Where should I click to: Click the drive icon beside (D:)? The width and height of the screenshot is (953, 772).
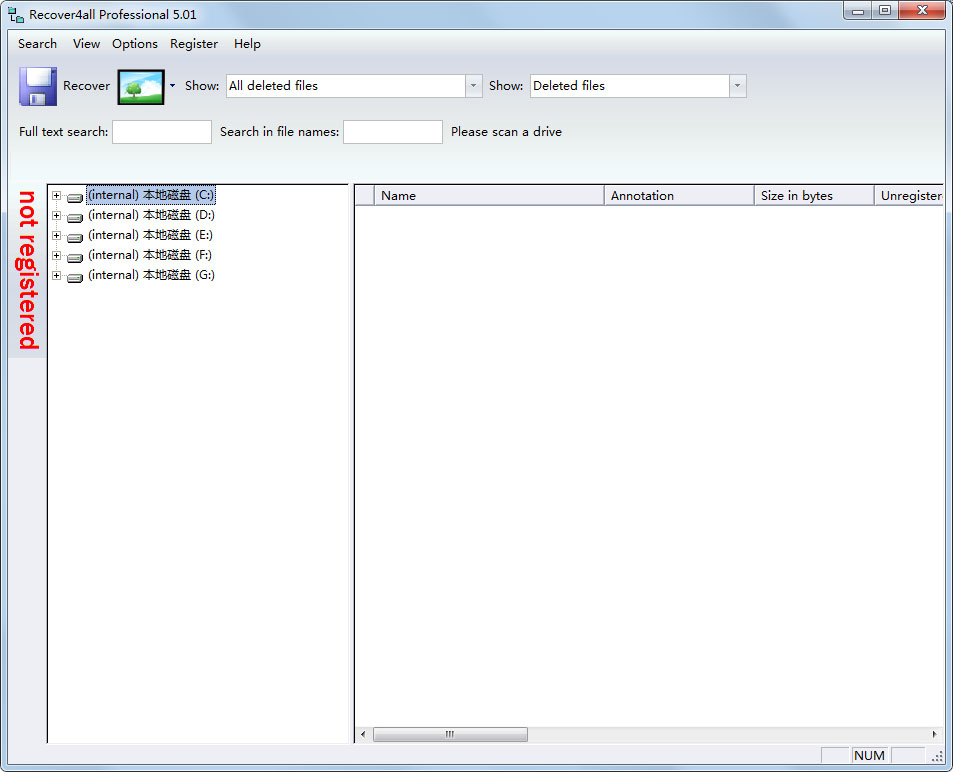click(74, 217)
